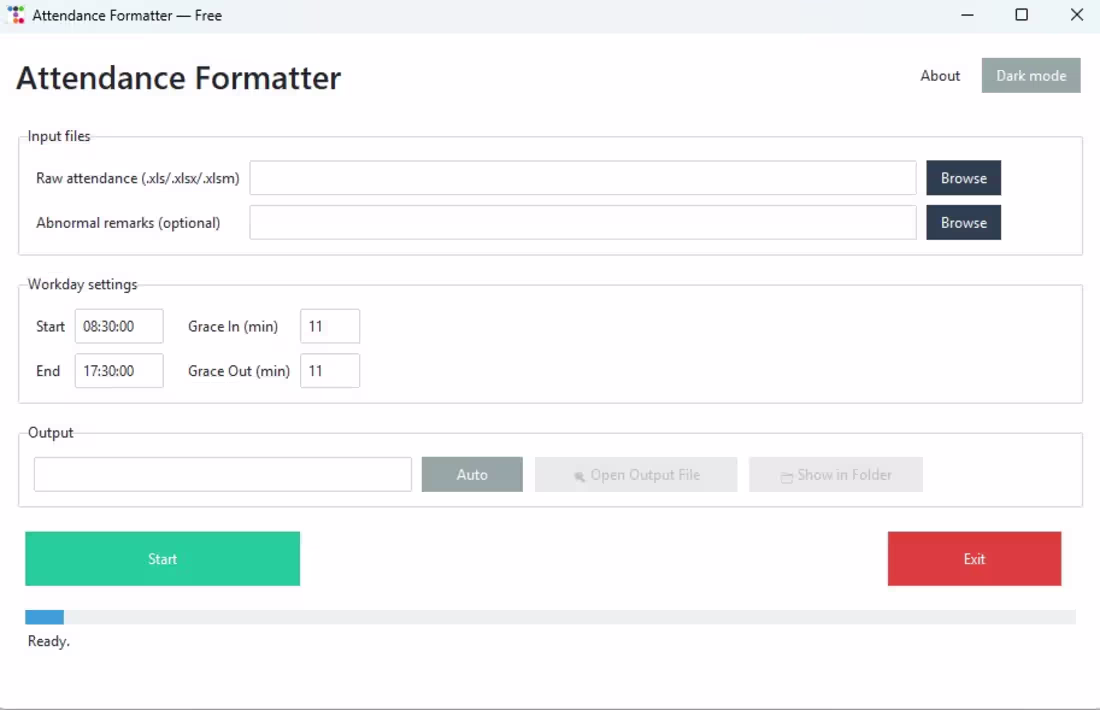
Task: Open the About page
Action: tap(939, 76)
